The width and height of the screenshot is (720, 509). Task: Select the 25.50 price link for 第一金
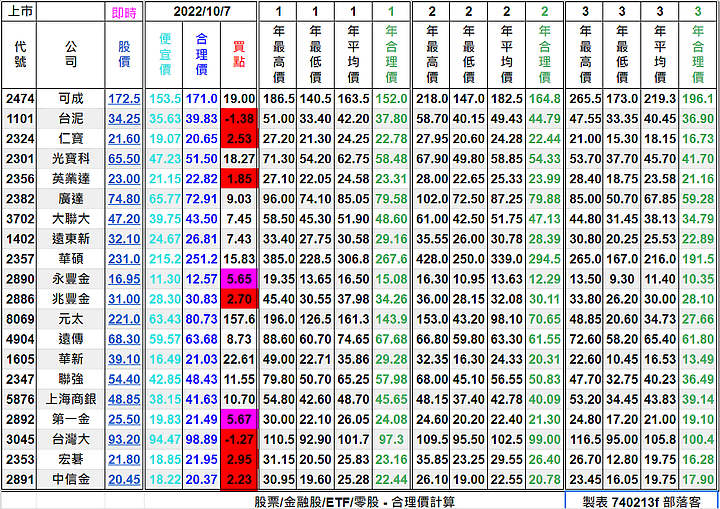(x=124, y=419)
